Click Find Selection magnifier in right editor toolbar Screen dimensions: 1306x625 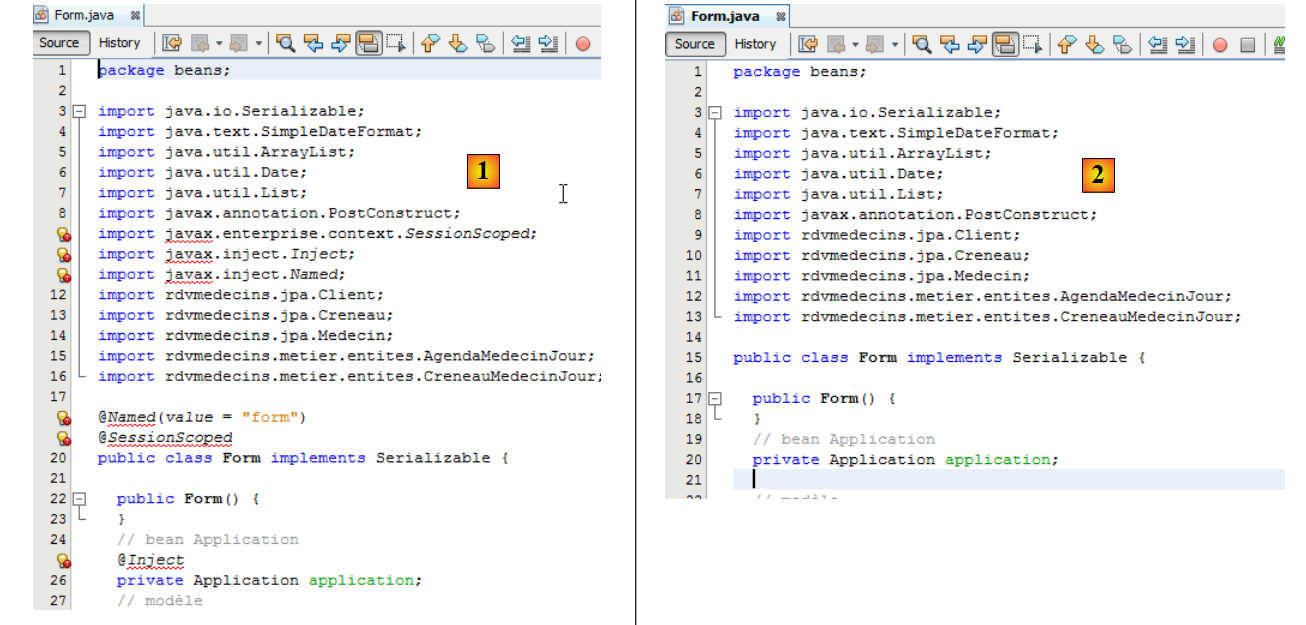tap(921, 44)
